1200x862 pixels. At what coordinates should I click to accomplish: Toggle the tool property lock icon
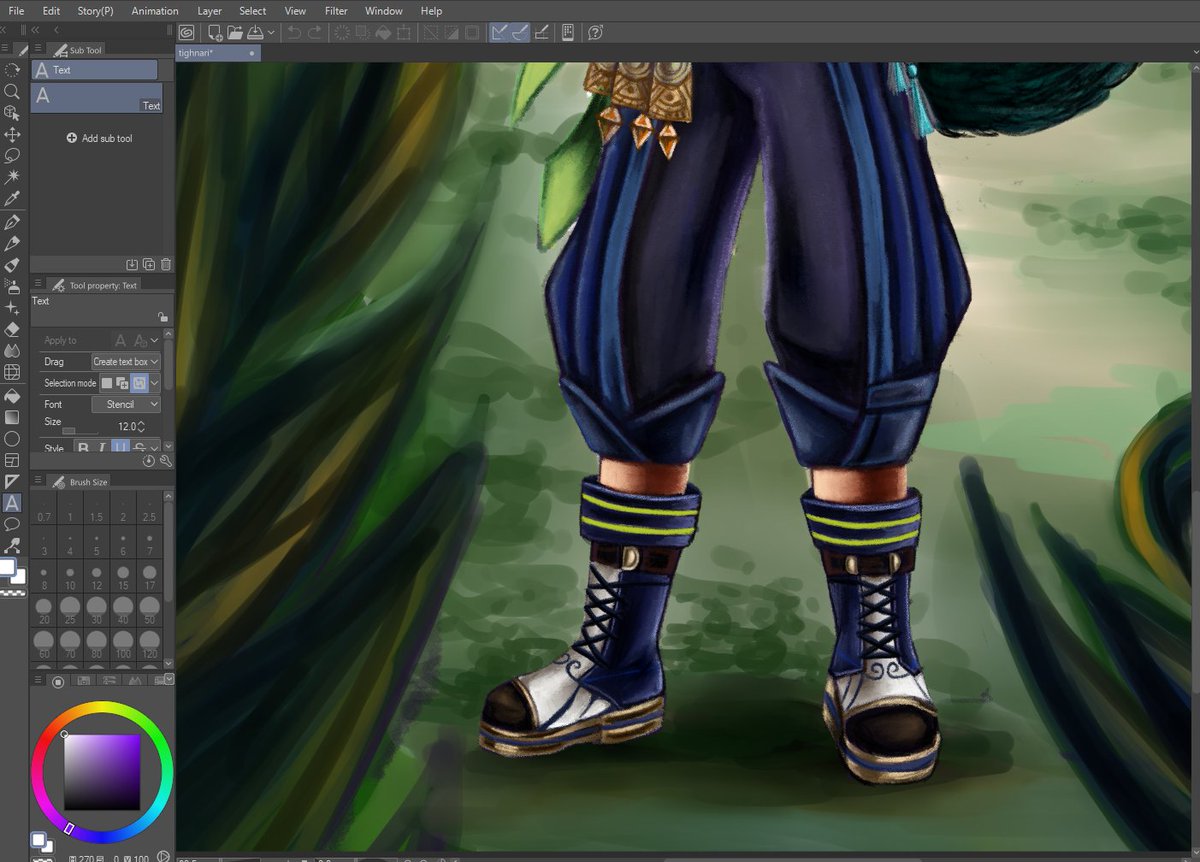point(162,316)
